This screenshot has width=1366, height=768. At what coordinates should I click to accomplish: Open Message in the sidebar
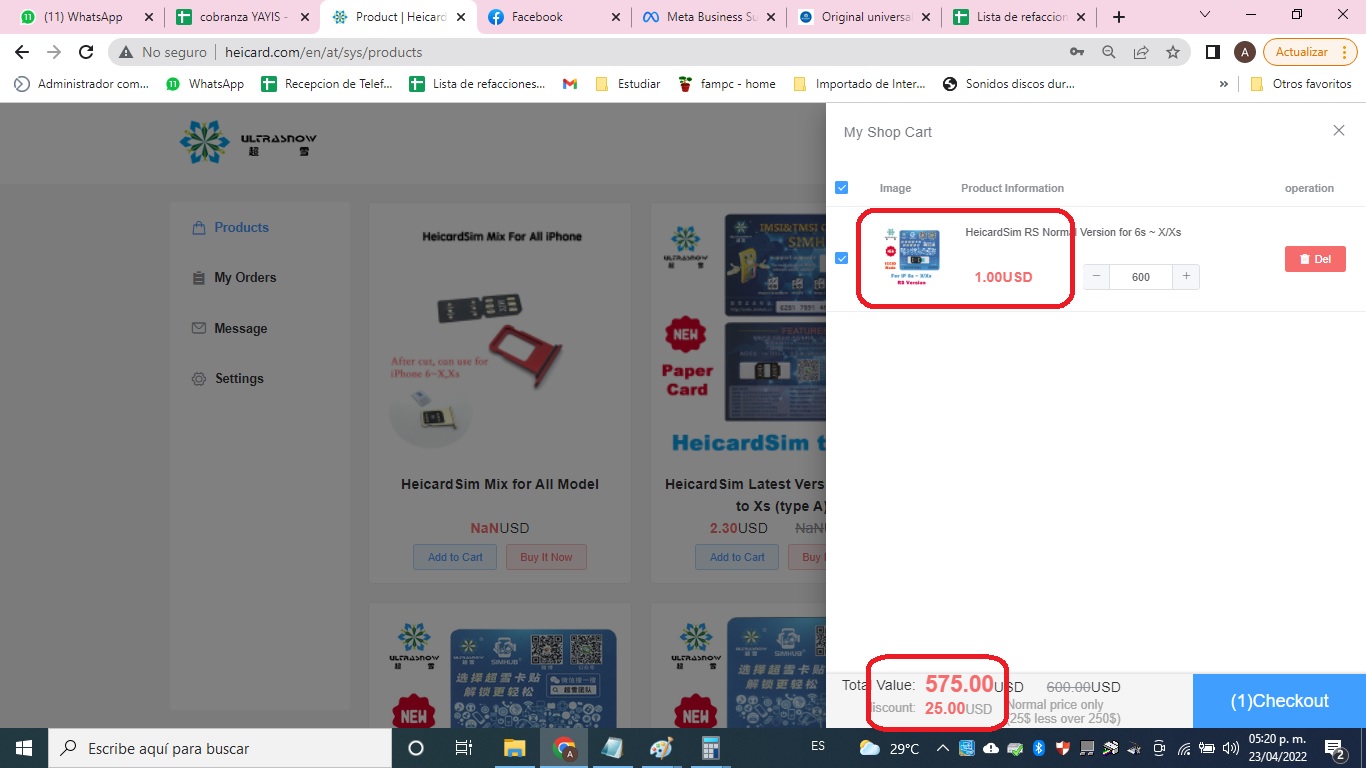[x=229, y=328]
